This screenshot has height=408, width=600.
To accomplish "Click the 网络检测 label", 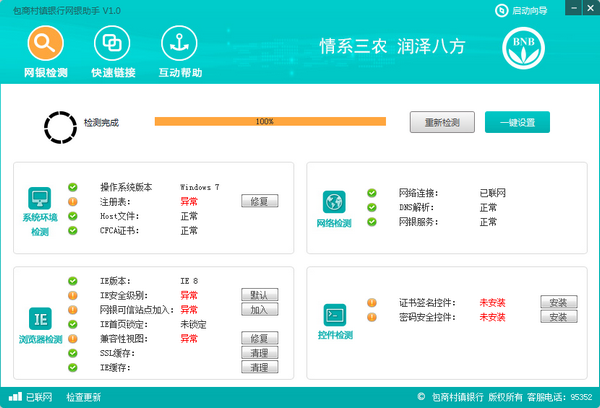I will point(334,223).
